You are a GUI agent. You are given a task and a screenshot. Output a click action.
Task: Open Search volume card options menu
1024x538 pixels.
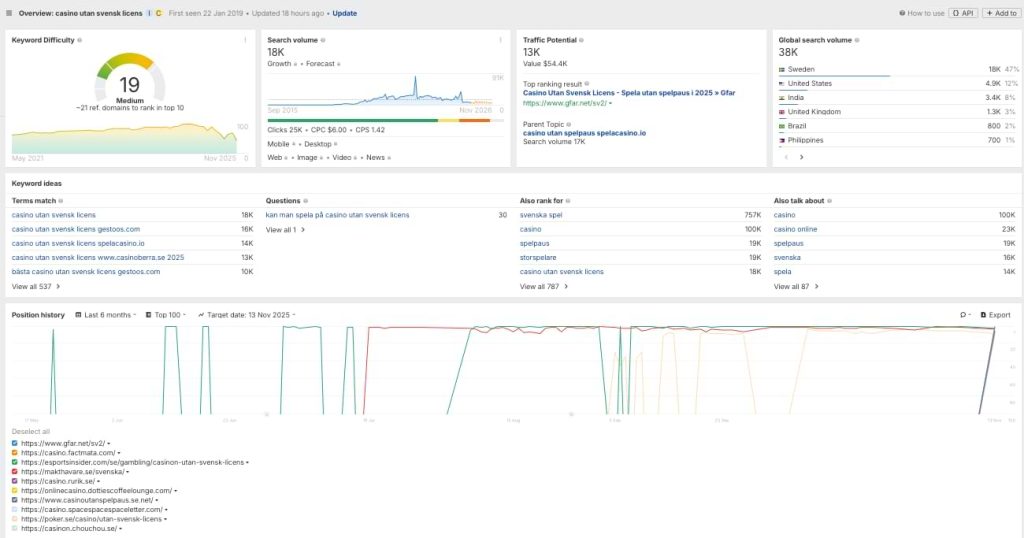click(500, 40)
